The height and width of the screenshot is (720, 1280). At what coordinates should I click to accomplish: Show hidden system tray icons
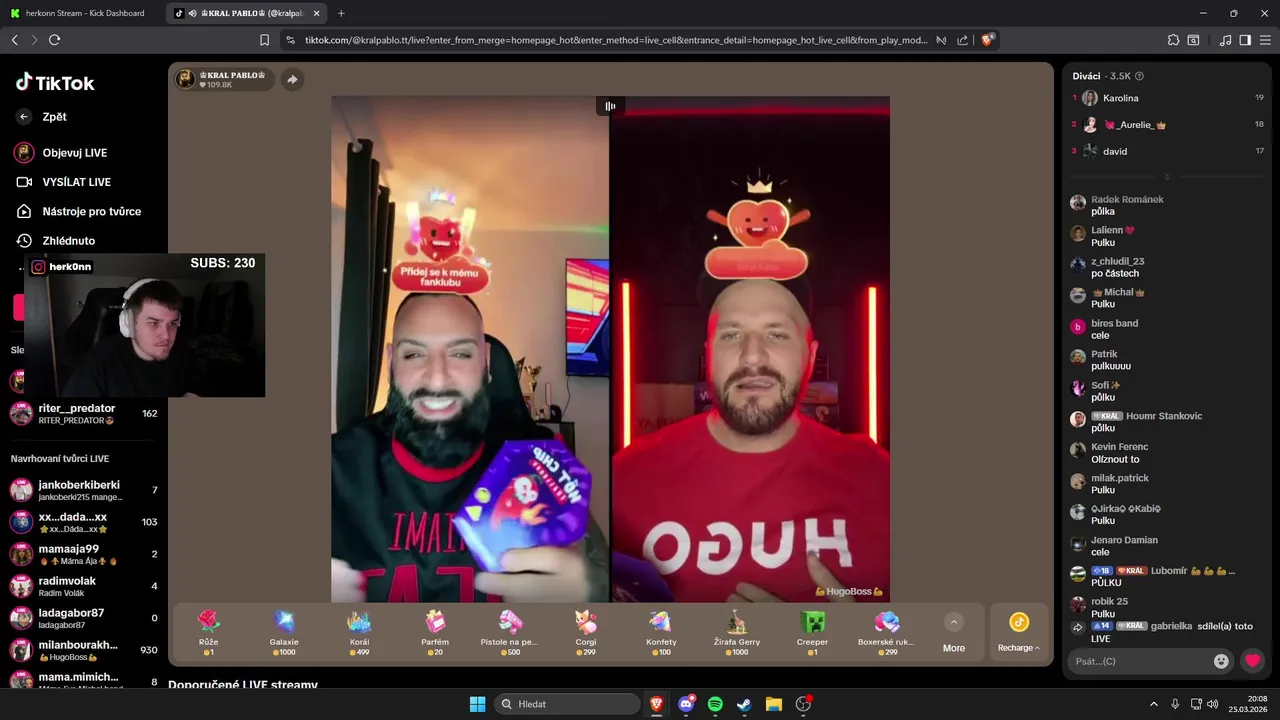(1153, 704)
